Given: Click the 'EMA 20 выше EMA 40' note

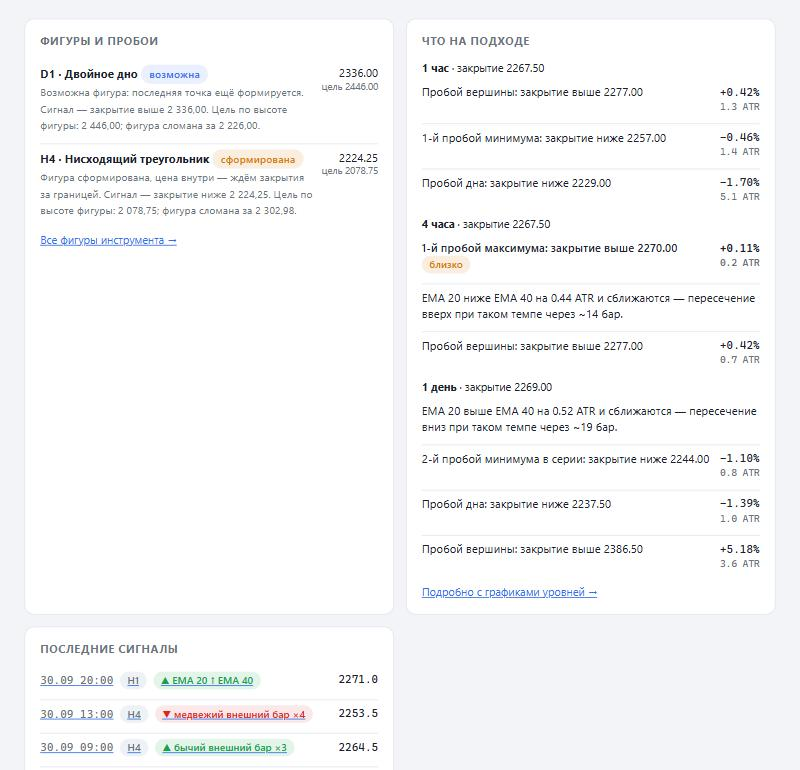Looking at the screenshot, I should click(589, 419).
